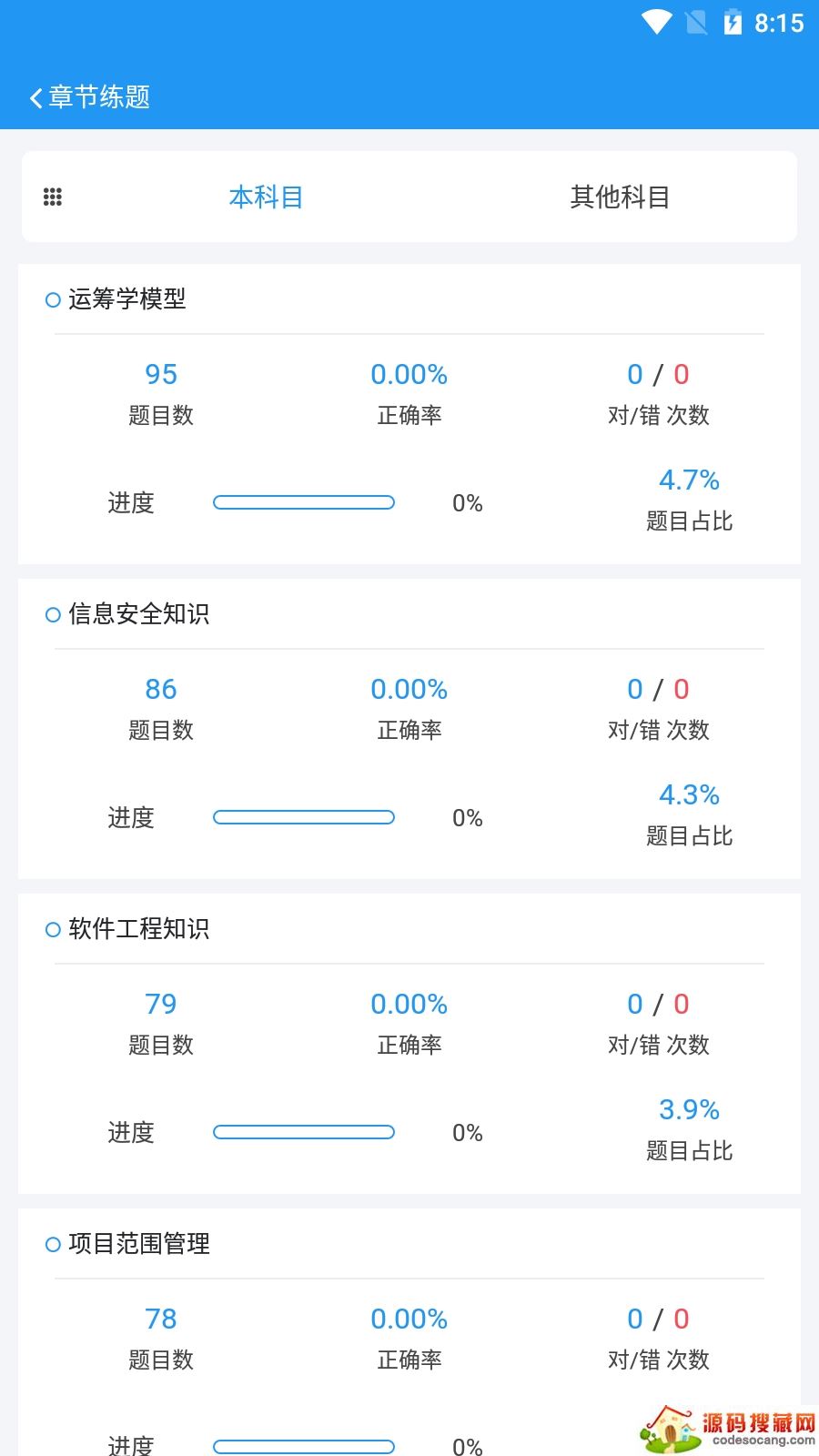Select the circle icon beside 软件工程知识
Viewport: 819px width, 1456px height.
pos(53,930)
